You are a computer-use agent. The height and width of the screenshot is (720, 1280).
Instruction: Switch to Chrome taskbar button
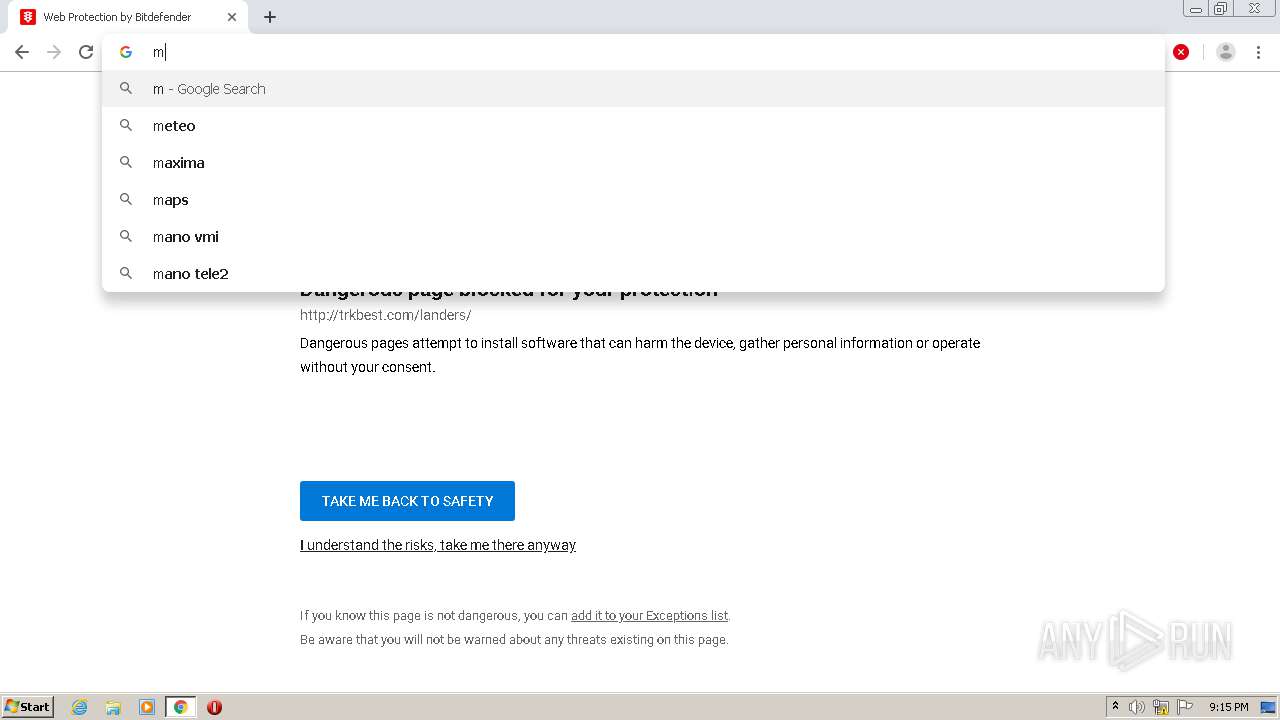(181, 707)
